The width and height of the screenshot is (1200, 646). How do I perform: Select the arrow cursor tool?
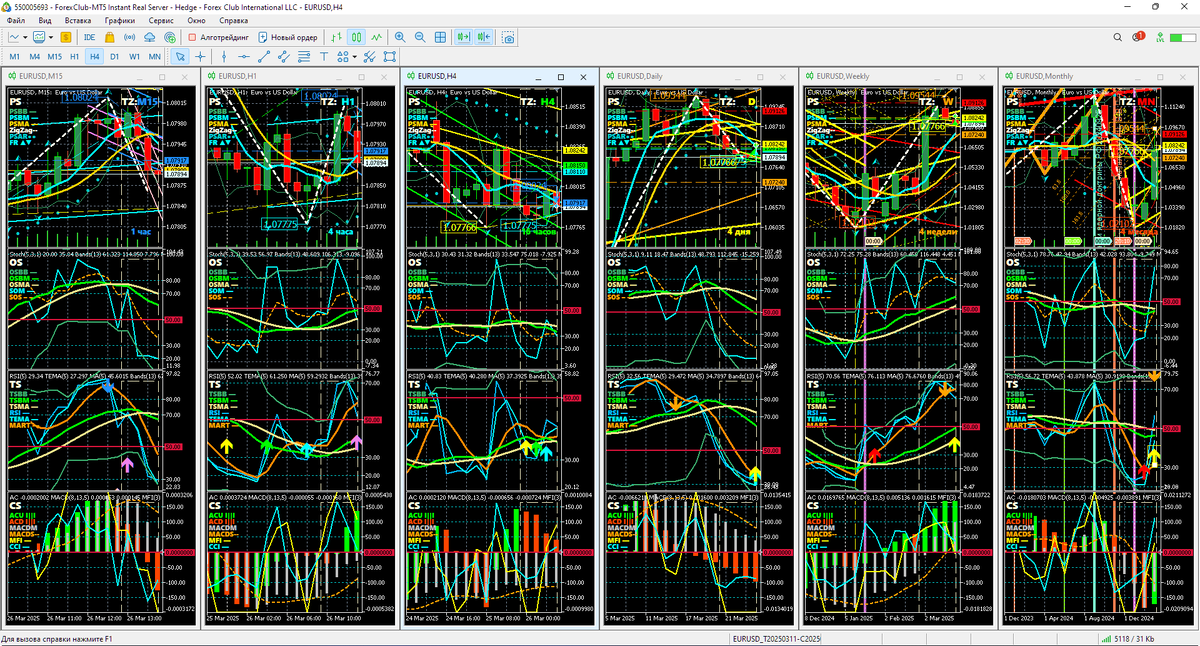(x=180, y=57)
